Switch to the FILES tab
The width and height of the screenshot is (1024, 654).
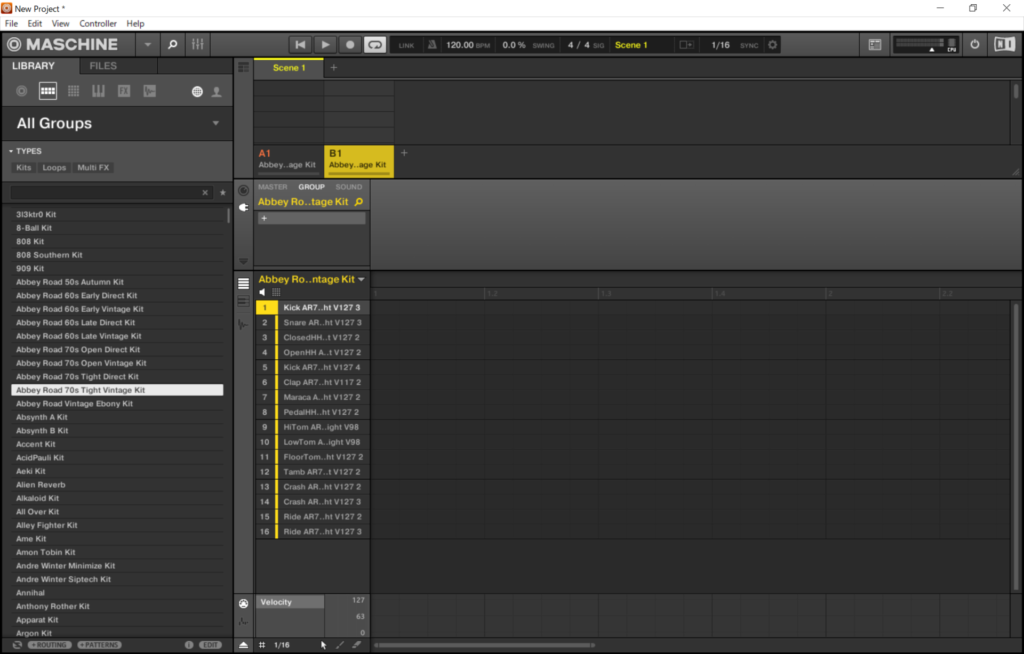(103, 66)
